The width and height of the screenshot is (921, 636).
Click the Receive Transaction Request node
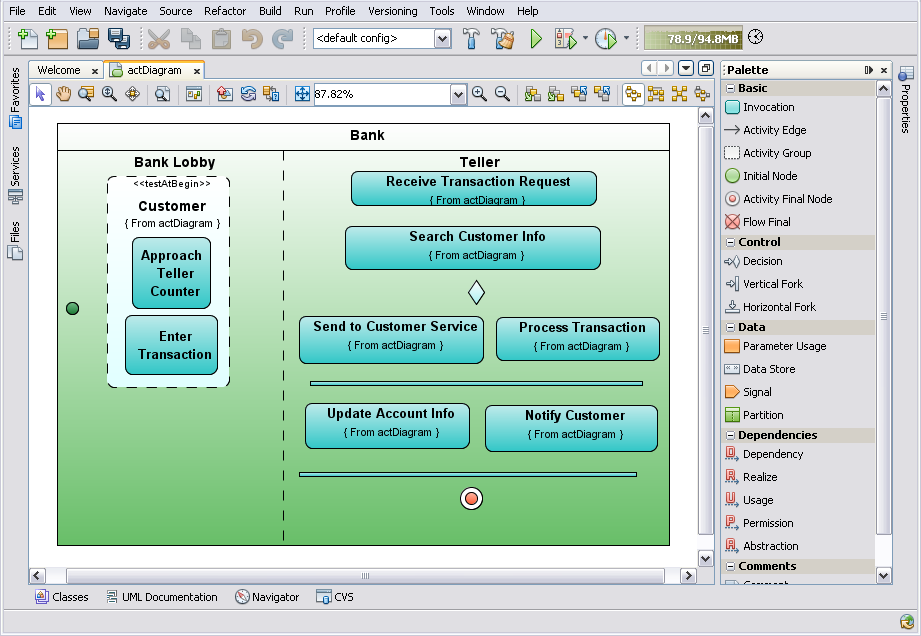coord(474,188)
